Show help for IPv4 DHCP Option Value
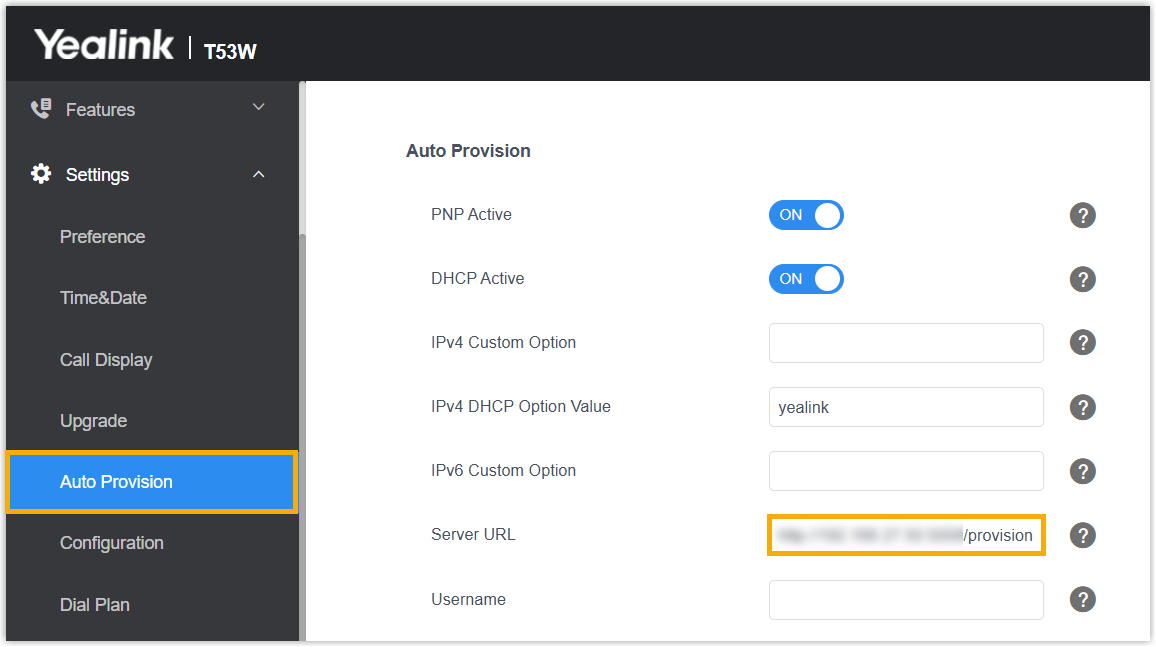Image resolution: width=1156 pixels, height=647 pixels. click(x=1082, y=407)
